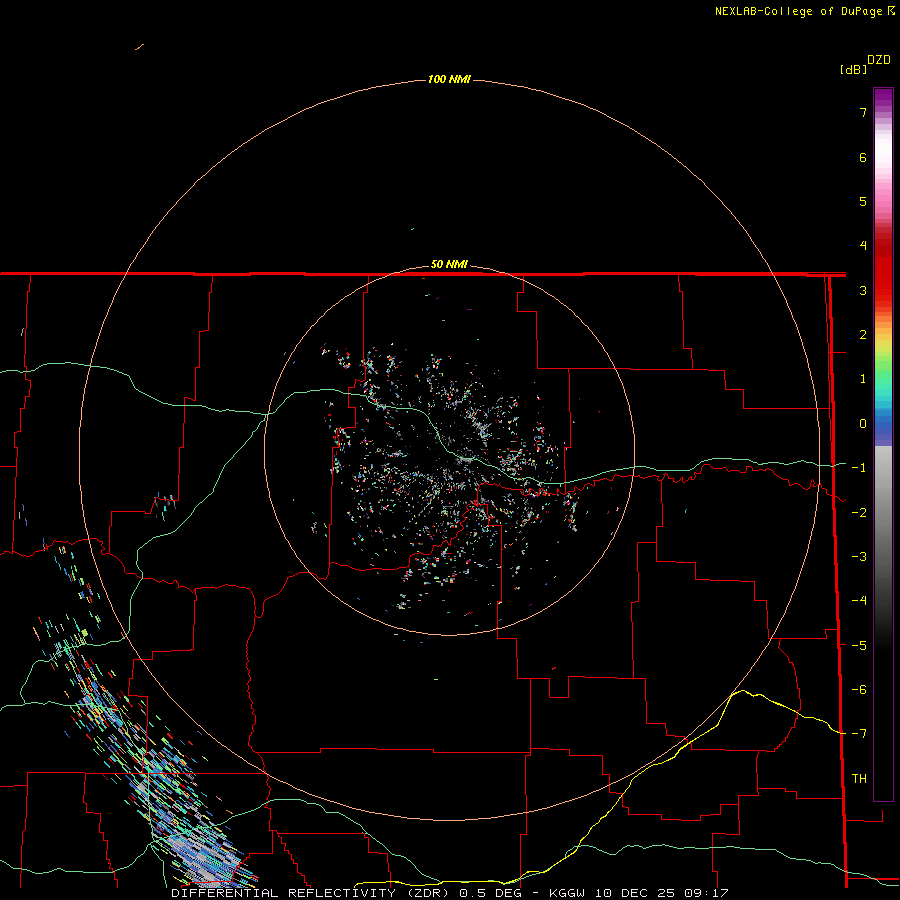Click the -4 value on color scale
900x900 pixels.
859,601
